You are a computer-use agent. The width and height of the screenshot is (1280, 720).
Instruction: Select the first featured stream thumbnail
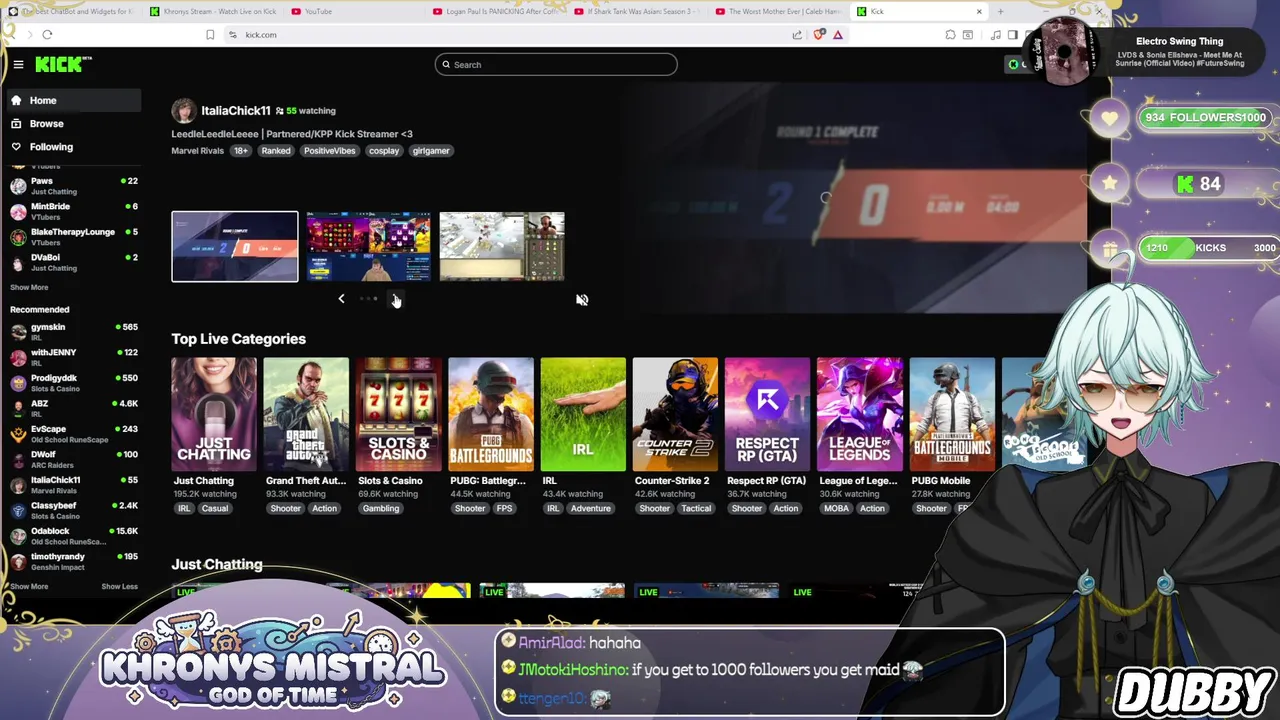235,246
